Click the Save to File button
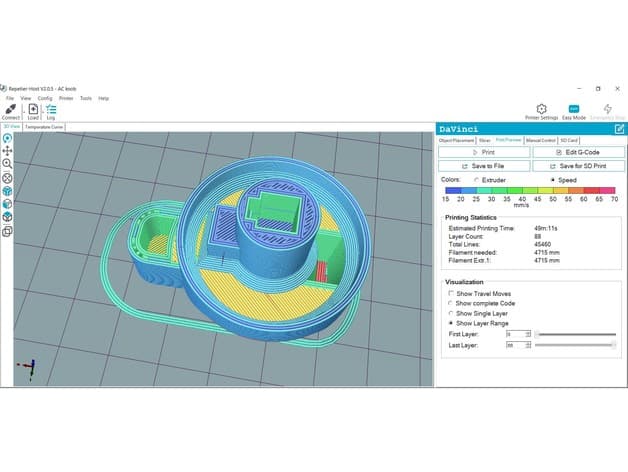Viewport: 628px width, 472px height. 484,166
